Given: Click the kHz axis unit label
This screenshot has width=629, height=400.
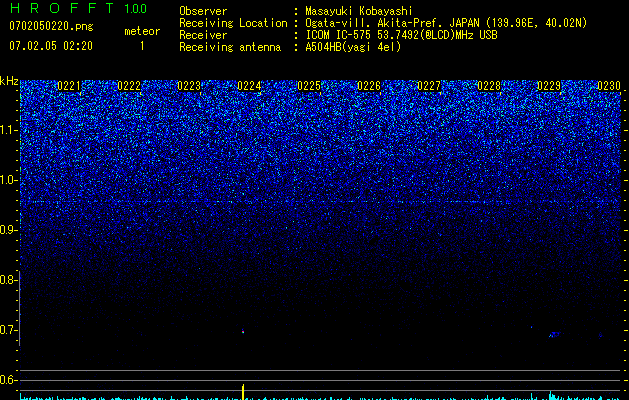Looking at the screenshot, I should click(9, 81).
